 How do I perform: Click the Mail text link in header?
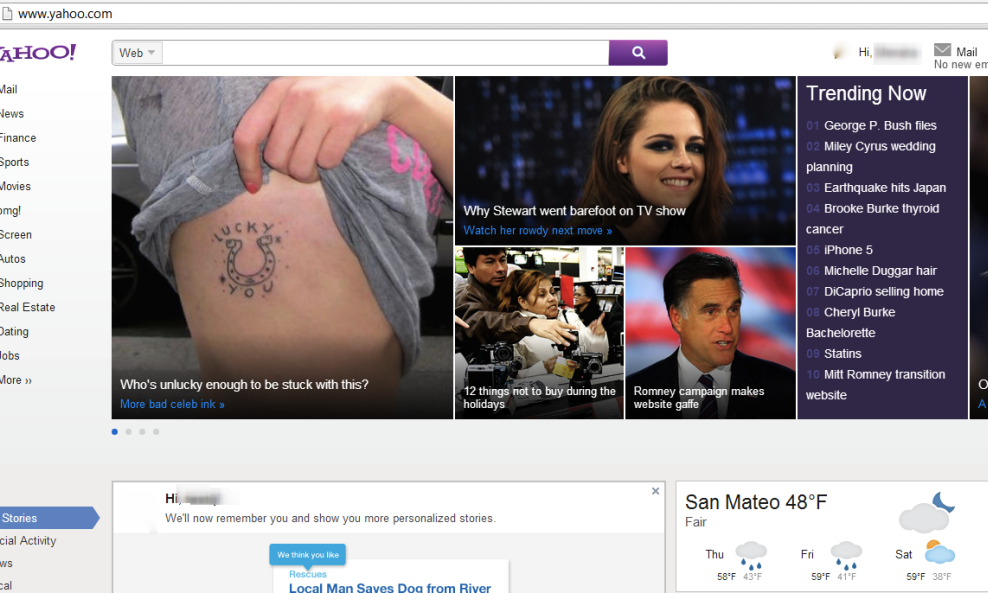click(967, 52)
